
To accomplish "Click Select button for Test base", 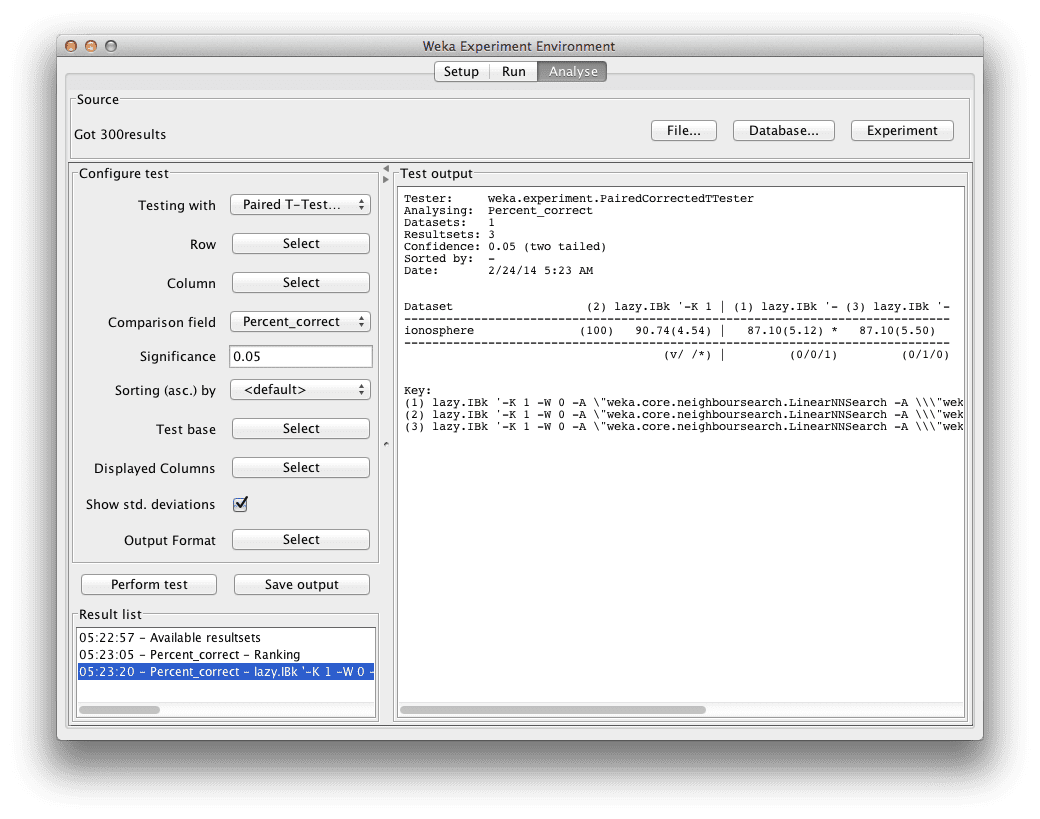I will click(x=300, y=428).
